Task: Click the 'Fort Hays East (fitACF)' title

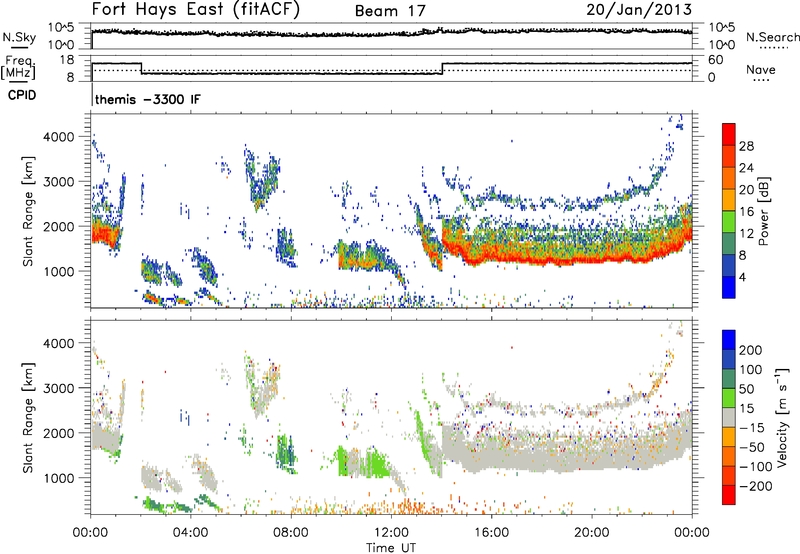Action: click(196, 9)
